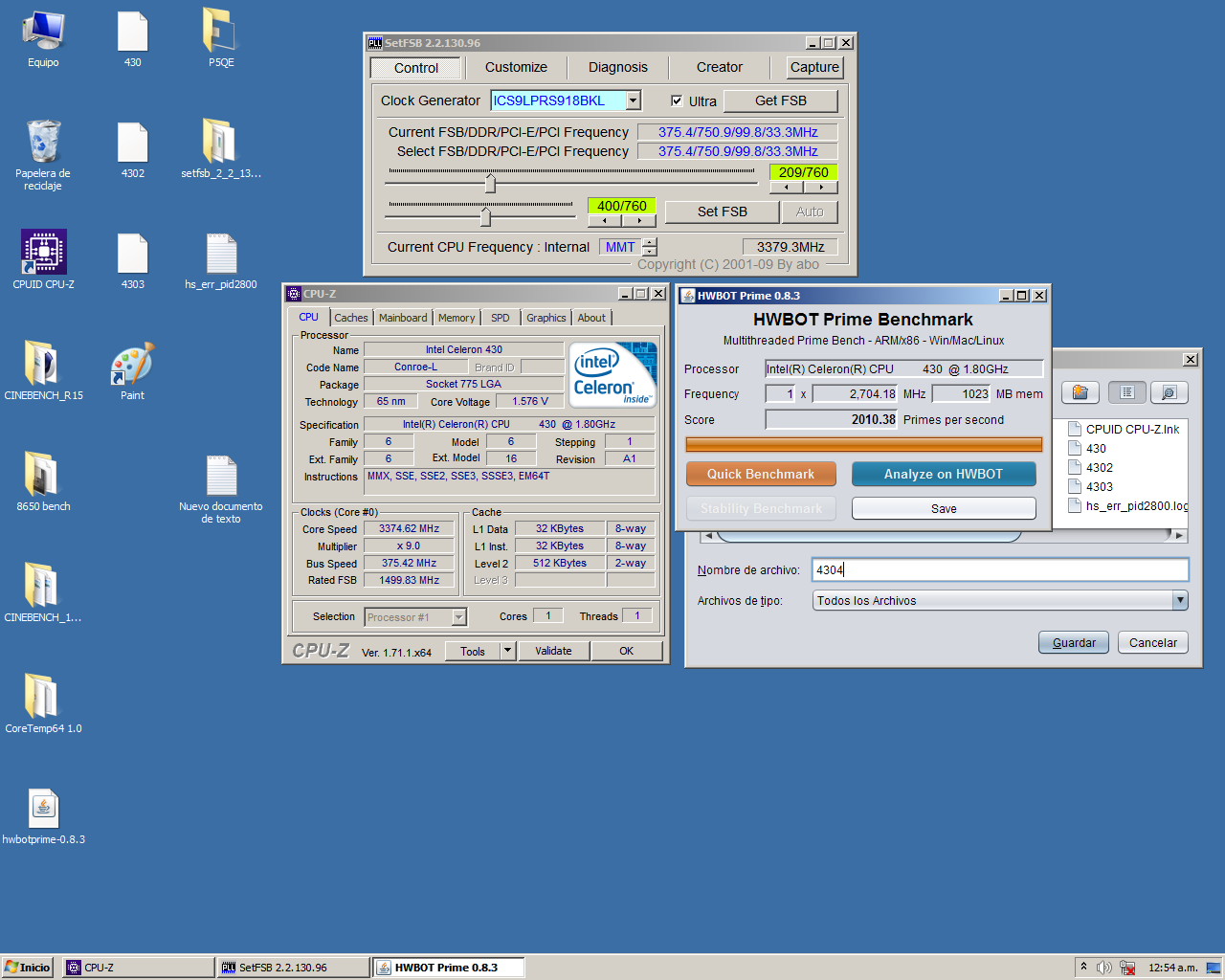This screenshot has width=1225, height=980.
Task: Click the file list horizontal scrollbar right arrow
Action: (x=1179, y=535)
